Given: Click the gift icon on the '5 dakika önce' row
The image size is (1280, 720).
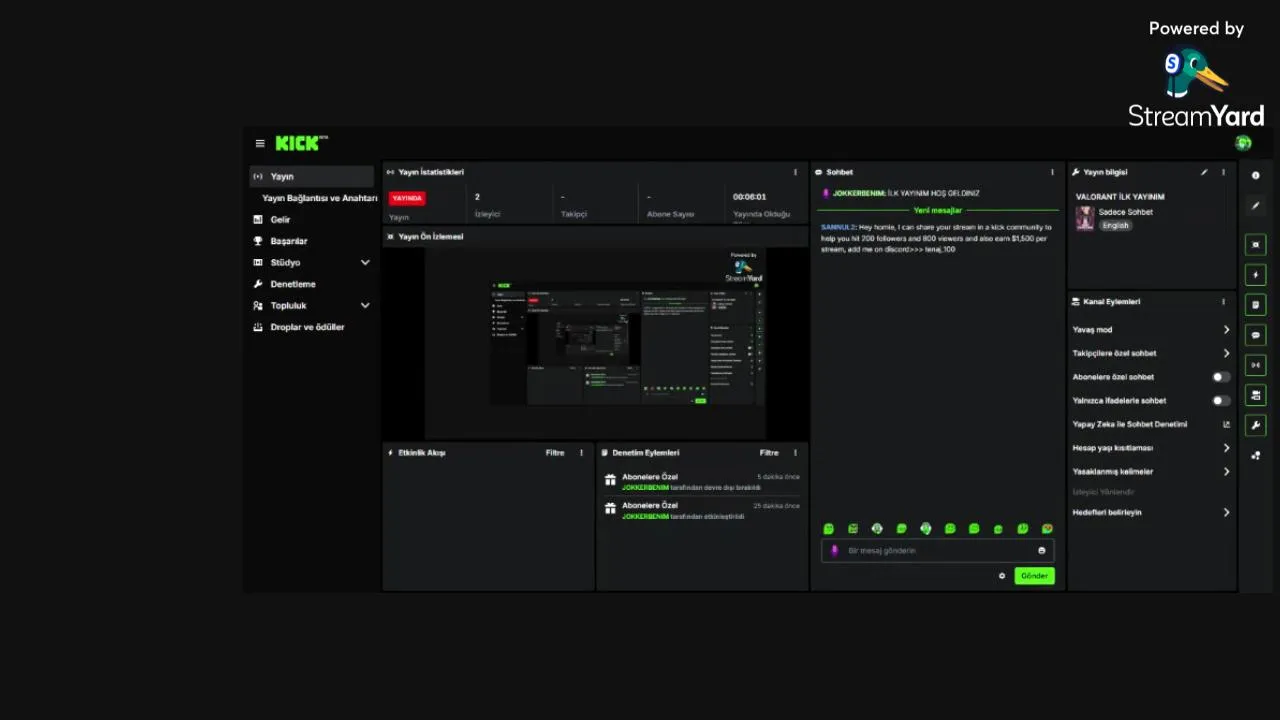Looking at the screenshot, I should click(610, 480).
